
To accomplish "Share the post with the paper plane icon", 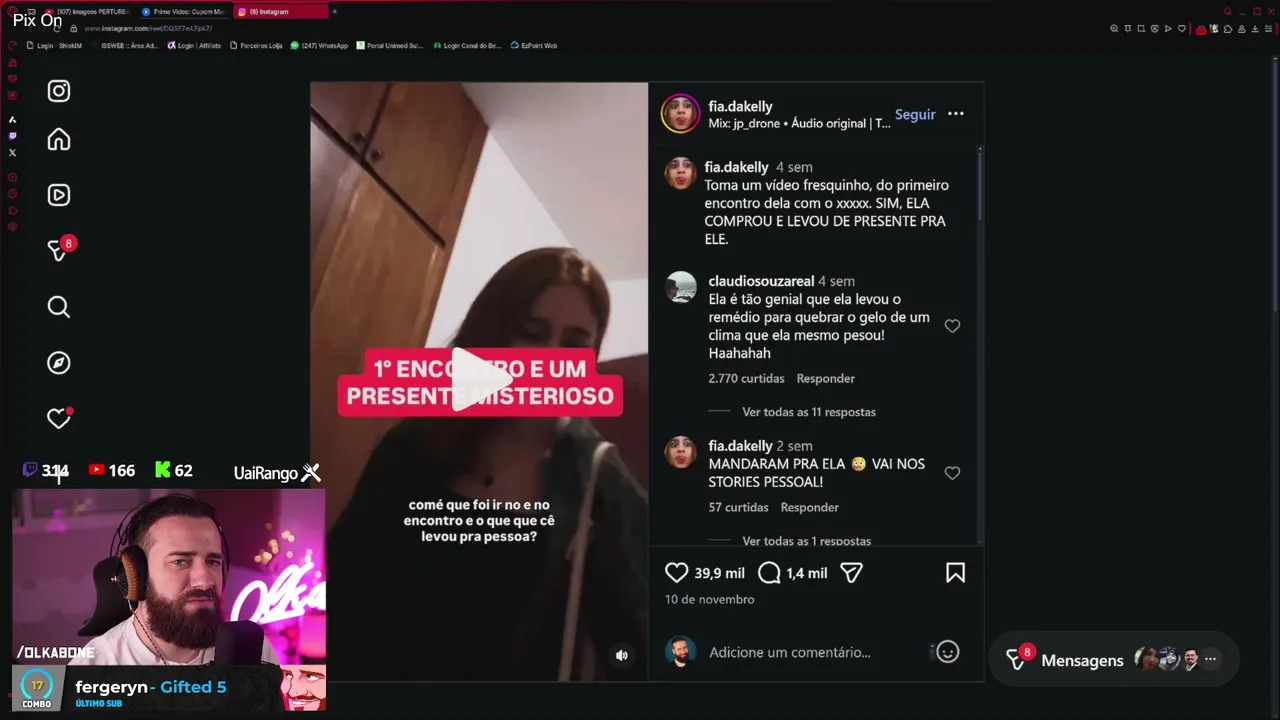I will [851, 573].
